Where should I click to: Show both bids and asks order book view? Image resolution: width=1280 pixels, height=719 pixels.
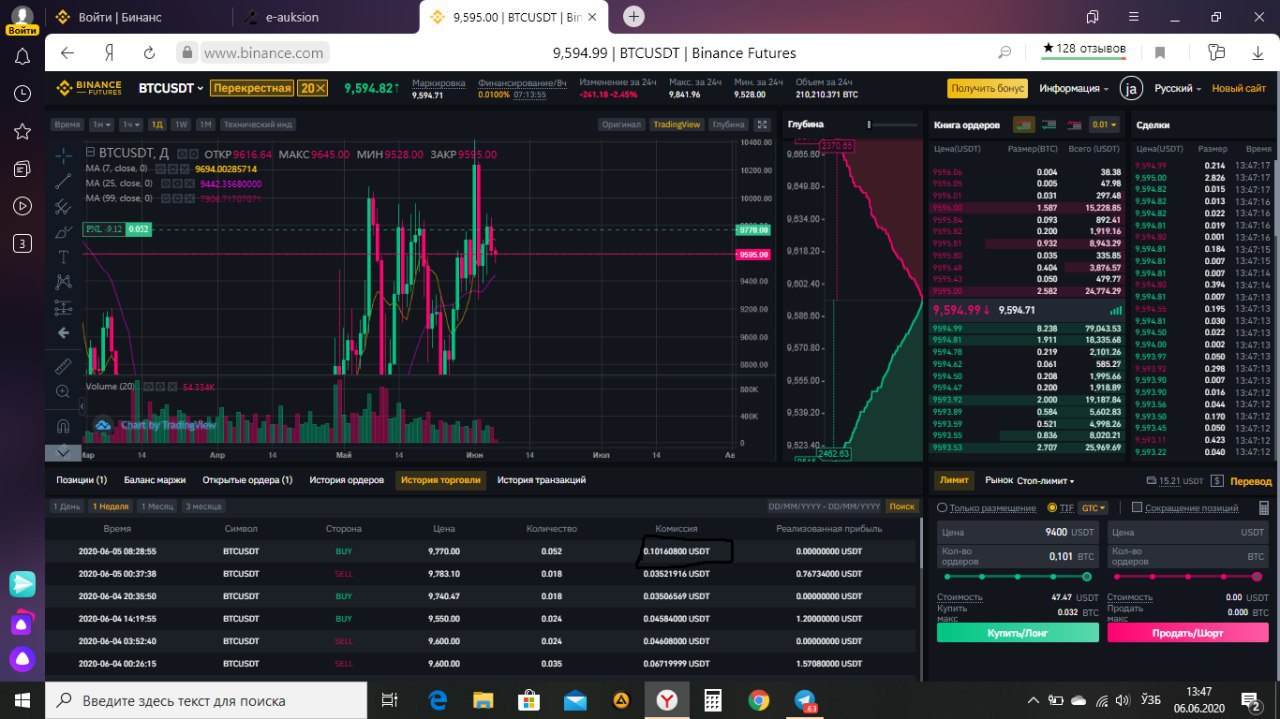(1023, 125)
